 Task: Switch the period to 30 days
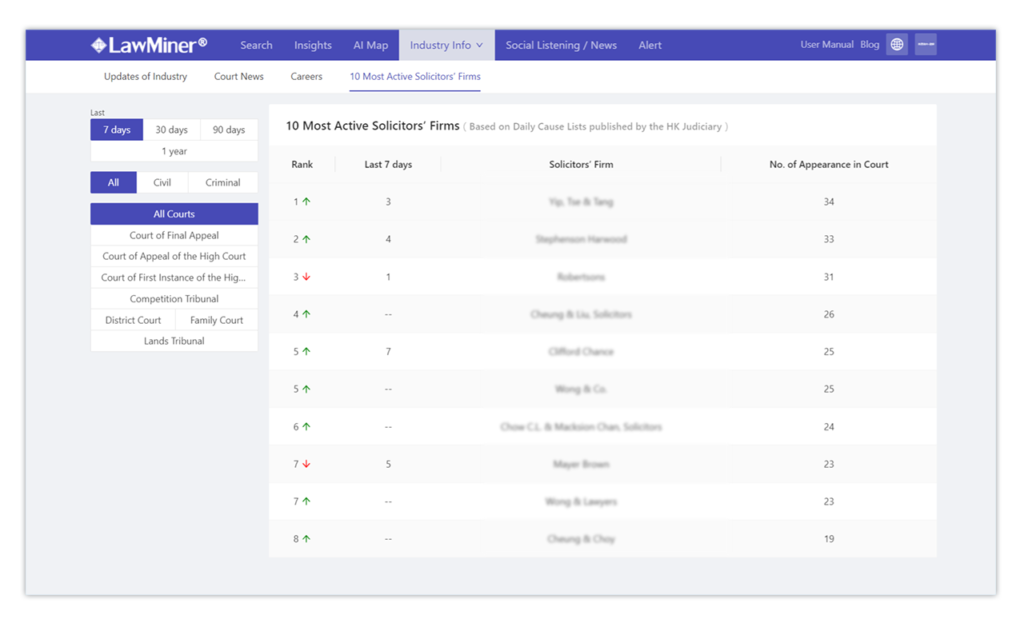(x=172, y=129)
